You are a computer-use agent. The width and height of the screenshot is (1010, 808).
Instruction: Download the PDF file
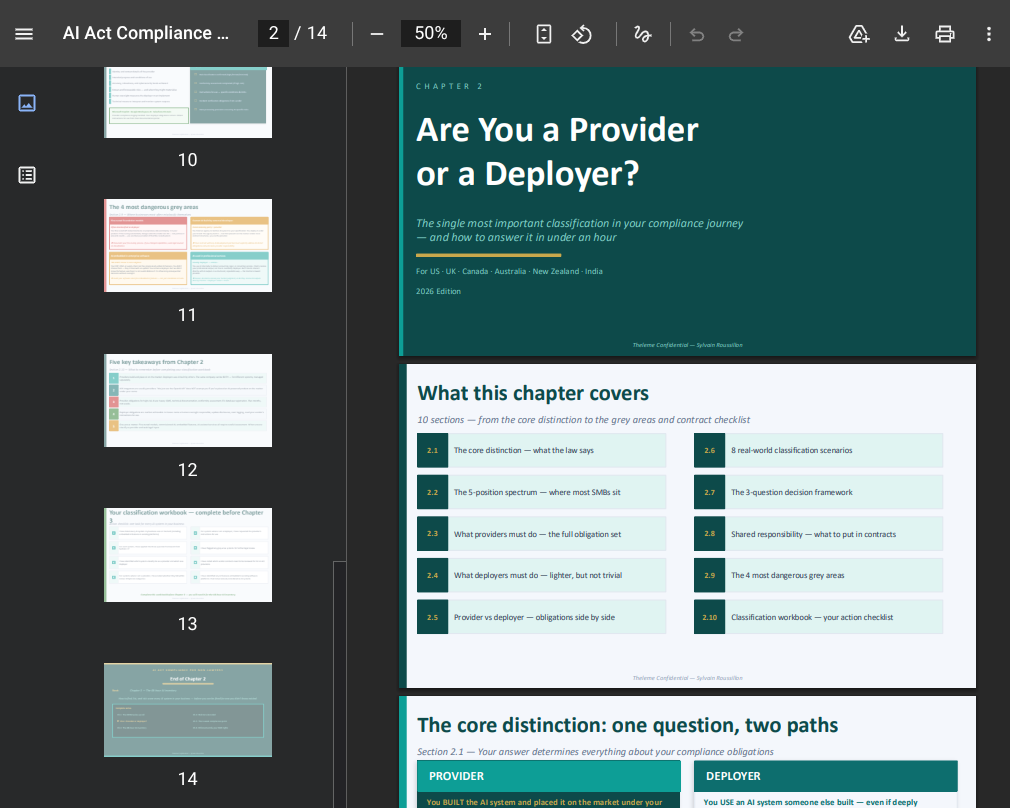(902, 34)
